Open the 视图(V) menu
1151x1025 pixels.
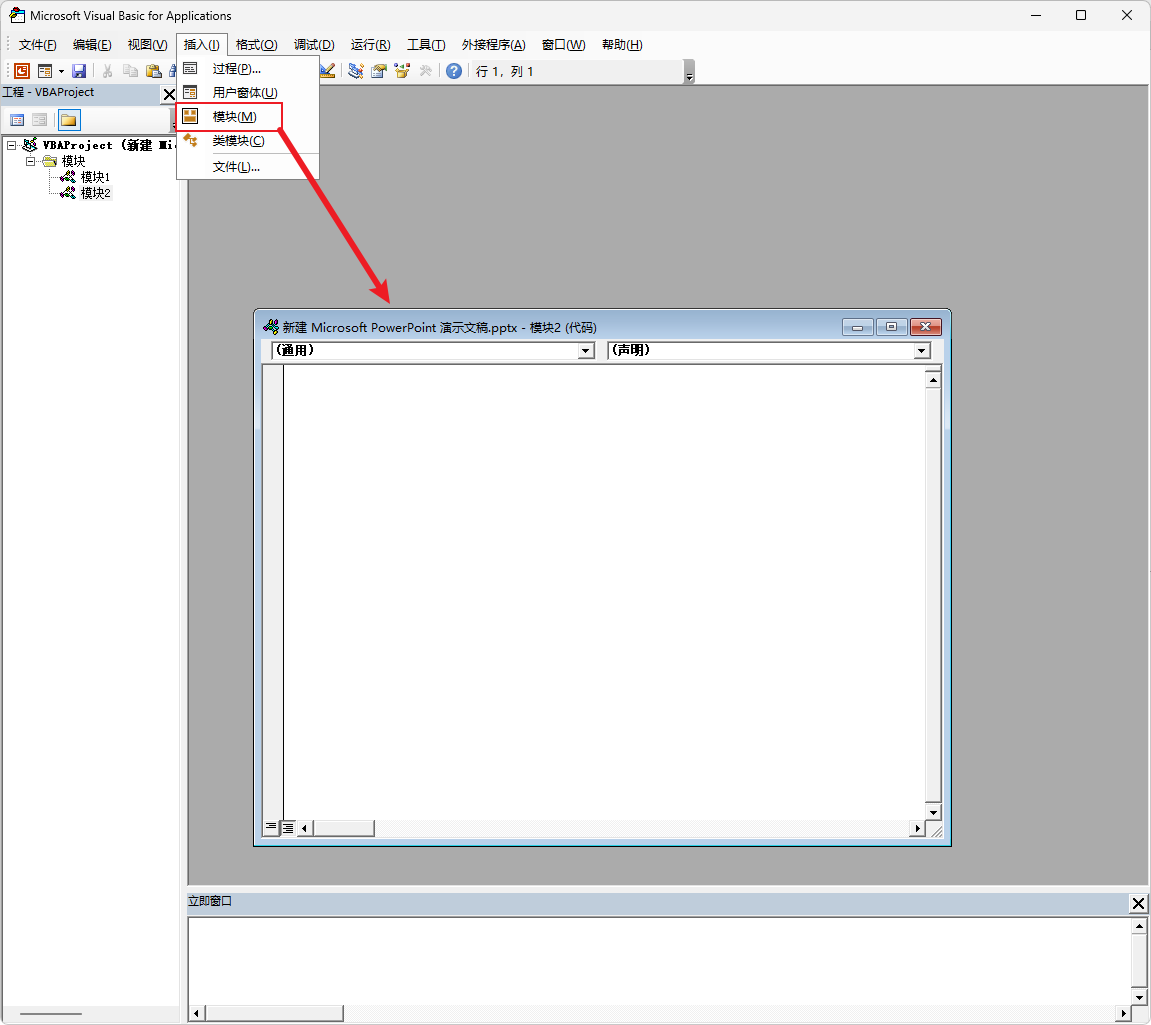point(148,45)
